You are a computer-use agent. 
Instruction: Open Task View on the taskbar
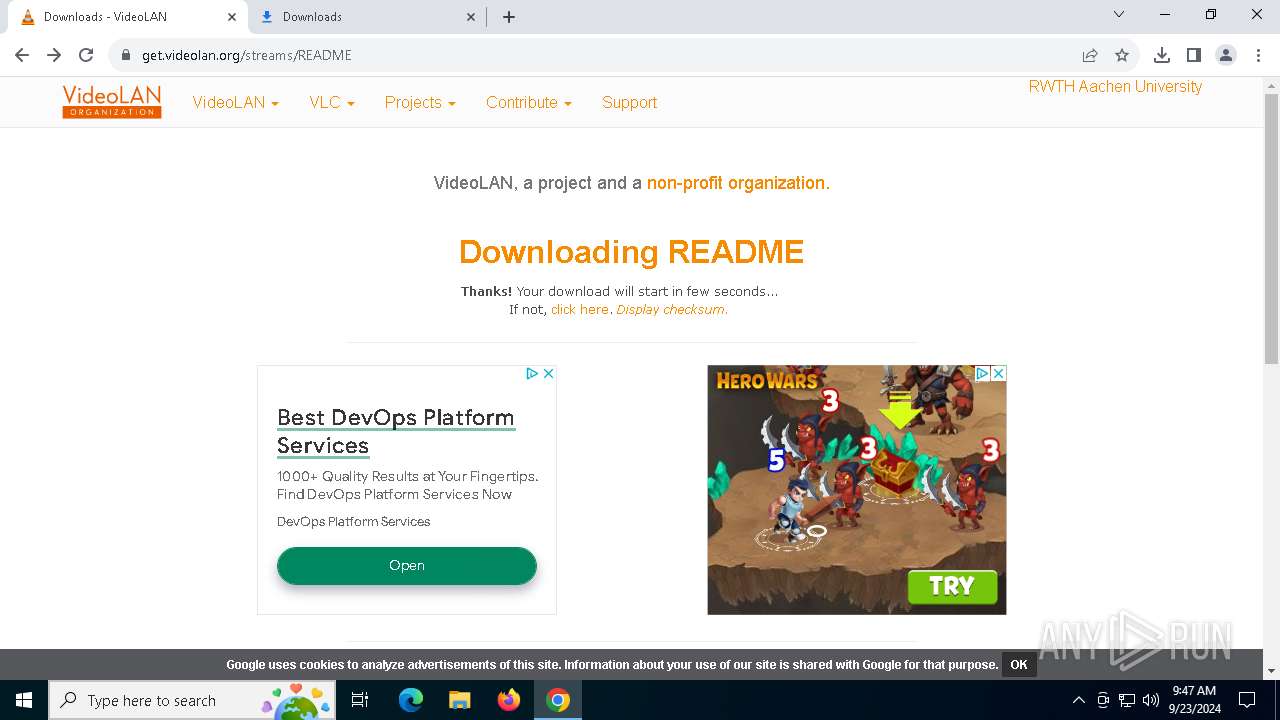pos(360,700)
